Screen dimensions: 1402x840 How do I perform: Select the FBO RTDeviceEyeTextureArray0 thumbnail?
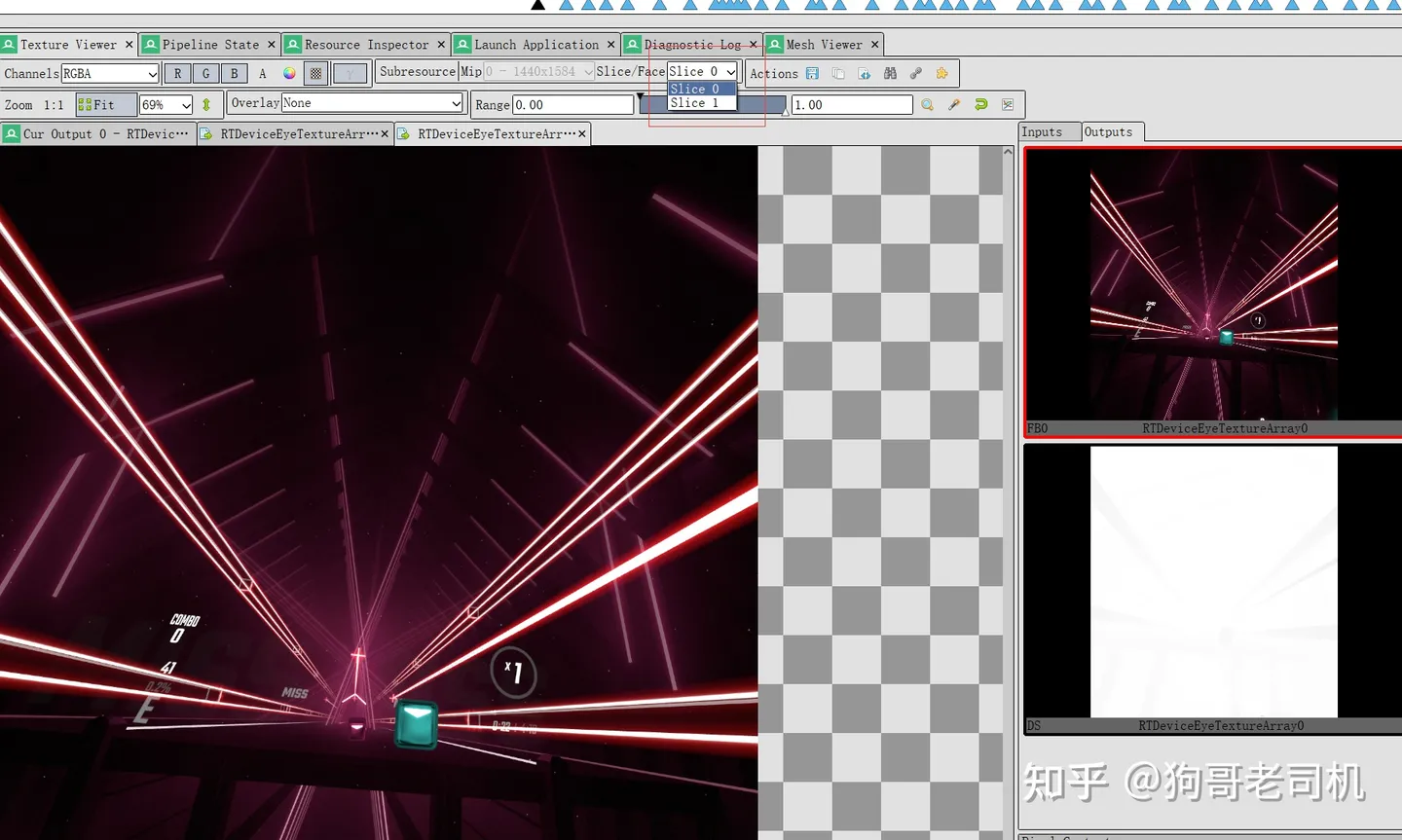tap(1213, 293)
